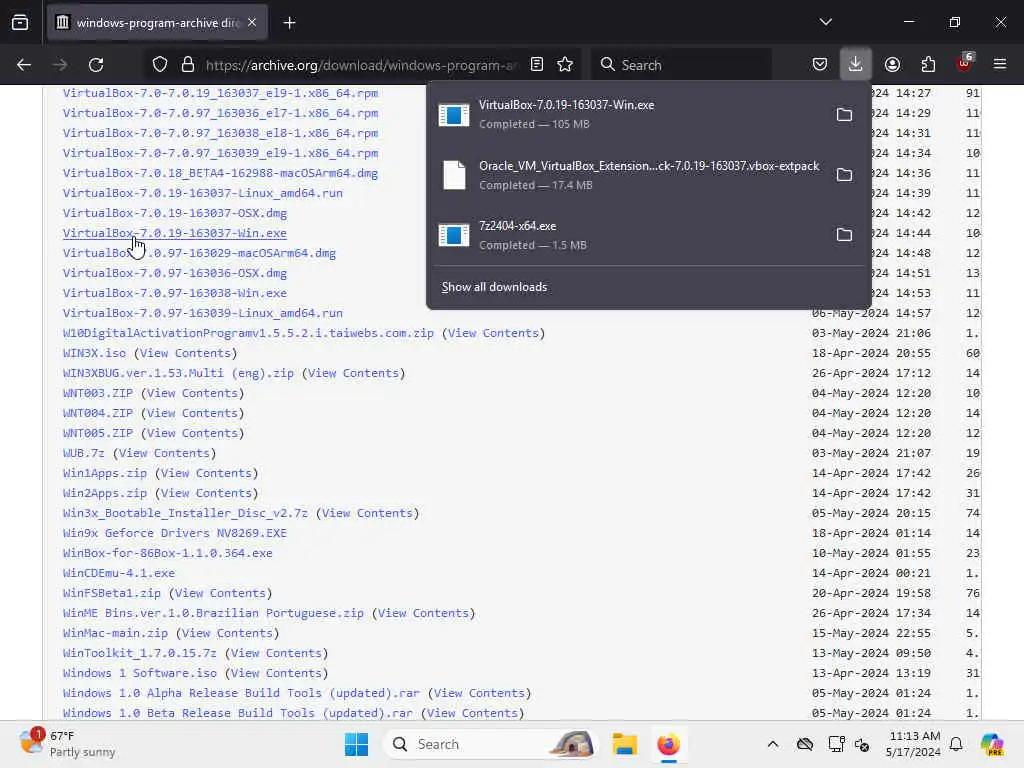The width and height of the screenshot is (1024, 768).
Task: Open Win3x_Bootable_Installer_Disc_v2.7z link
Action: coord(185,513)
